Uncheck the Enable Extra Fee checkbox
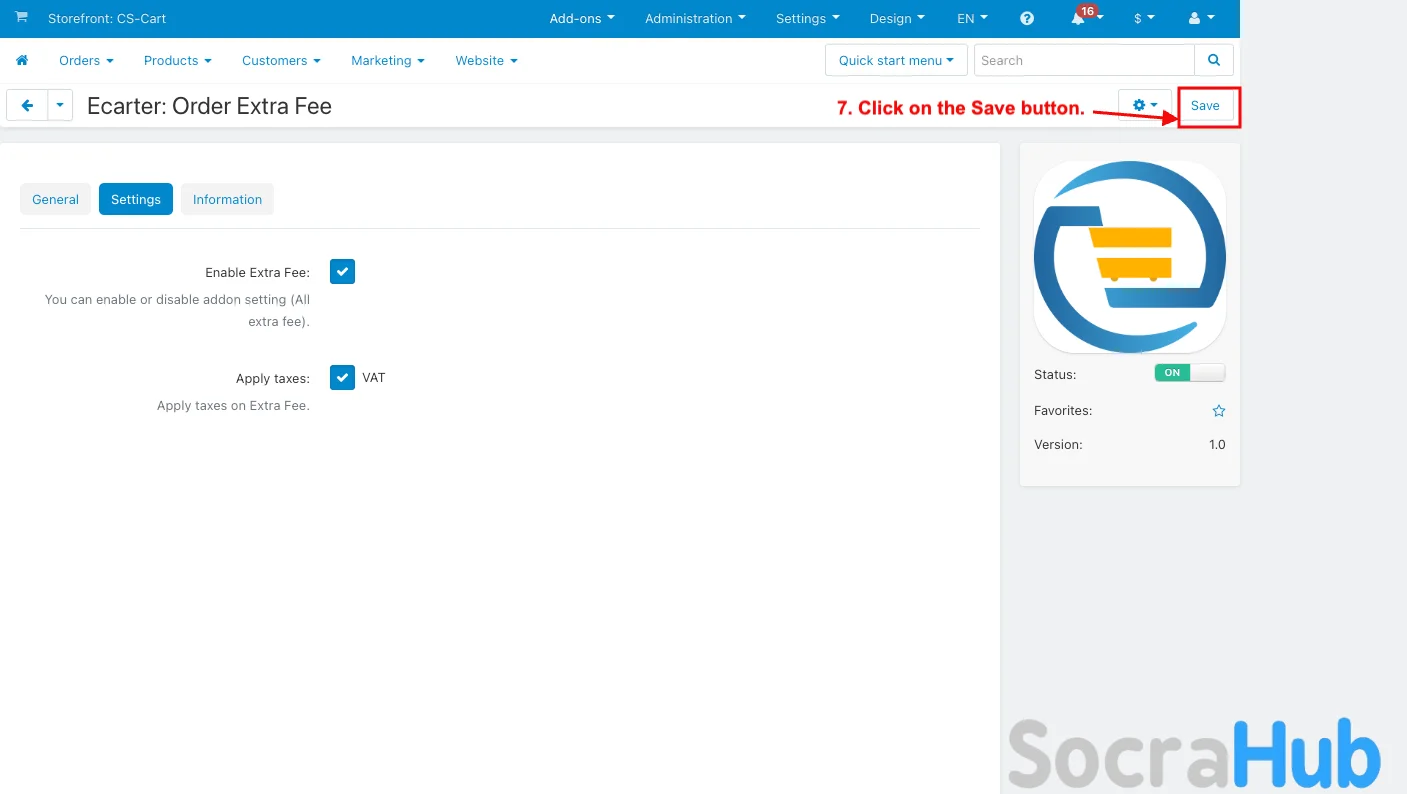The height and width of the screenshot is (794, 1407). (342, 272)
